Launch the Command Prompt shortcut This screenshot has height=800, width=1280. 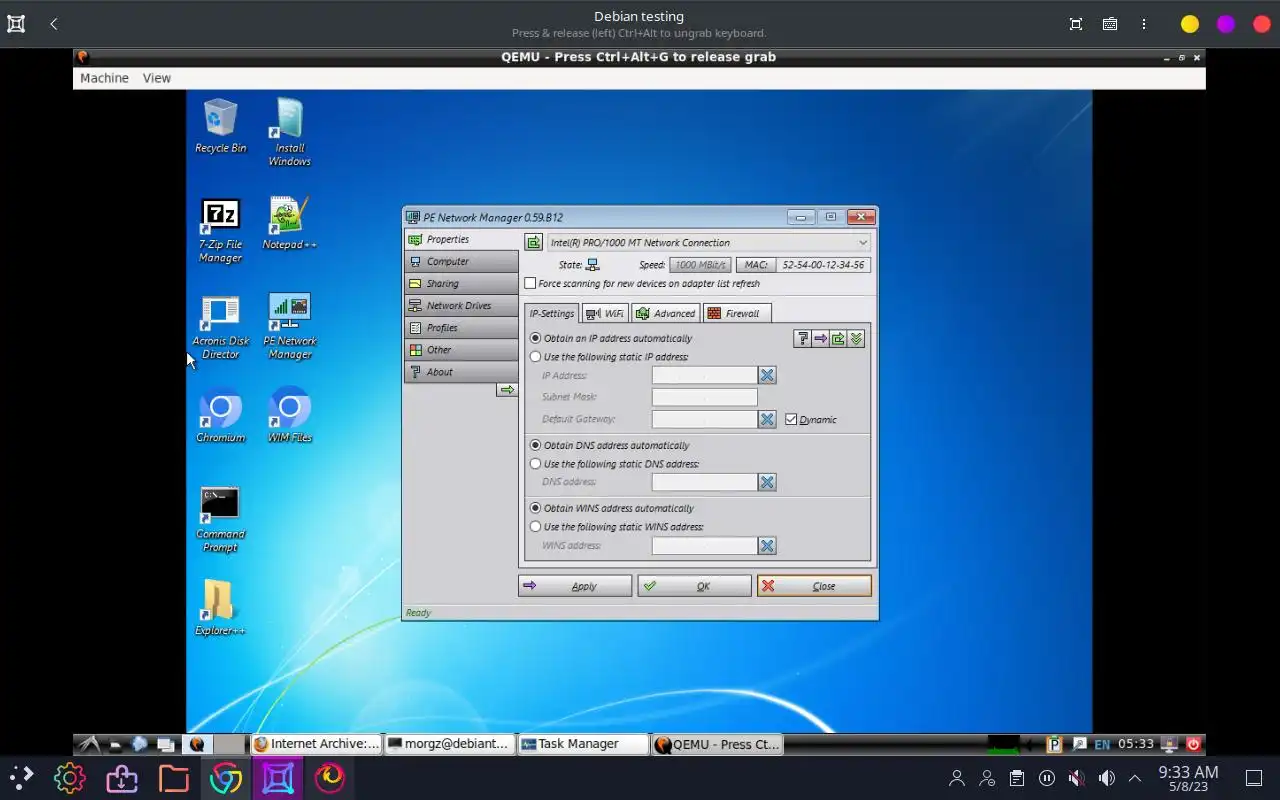(220, 519)
